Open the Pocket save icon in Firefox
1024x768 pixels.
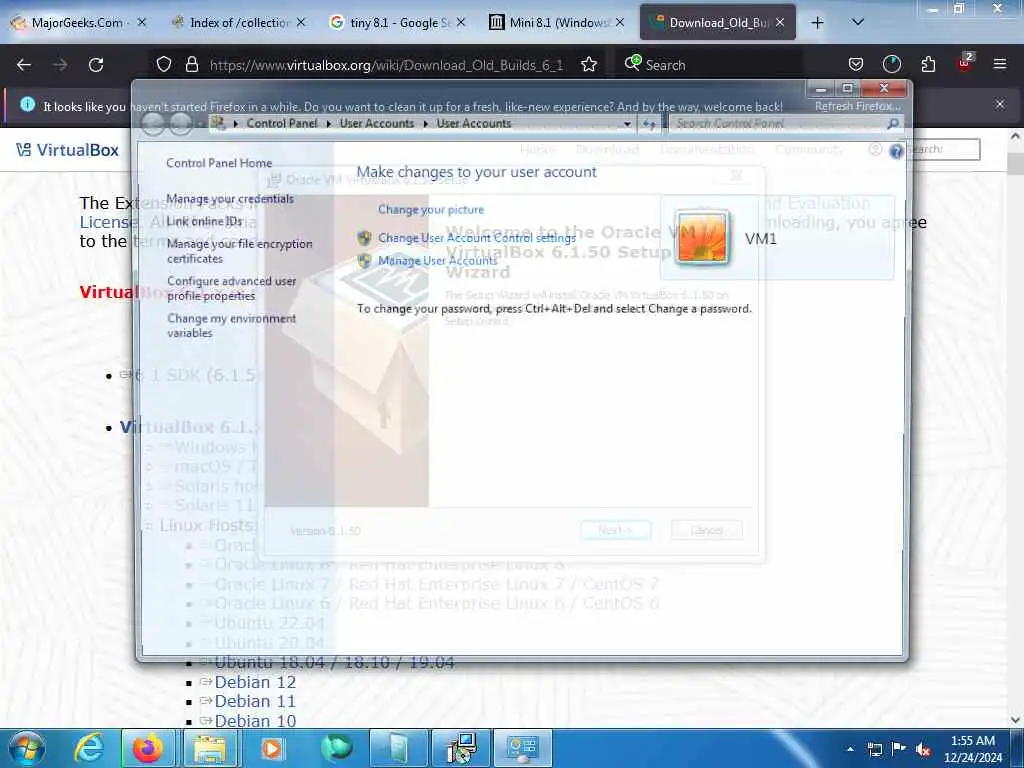[856, 65]
